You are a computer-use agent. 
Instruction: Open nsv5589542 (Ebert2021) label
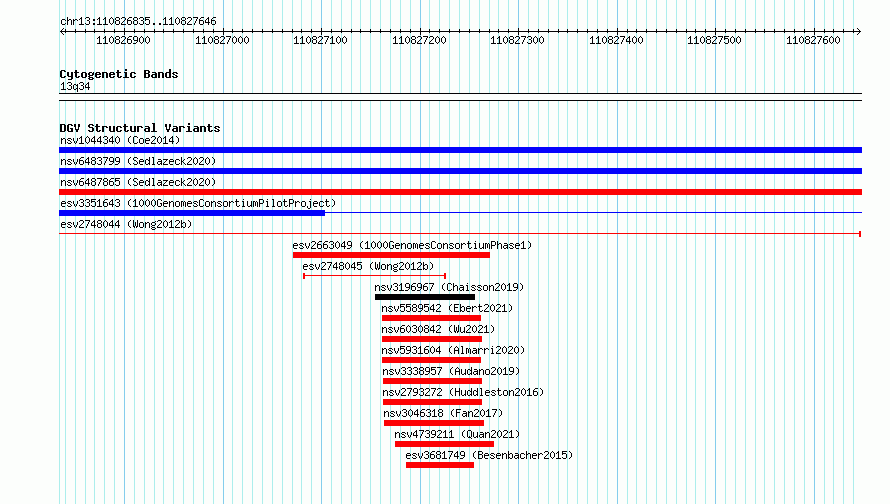447,308
